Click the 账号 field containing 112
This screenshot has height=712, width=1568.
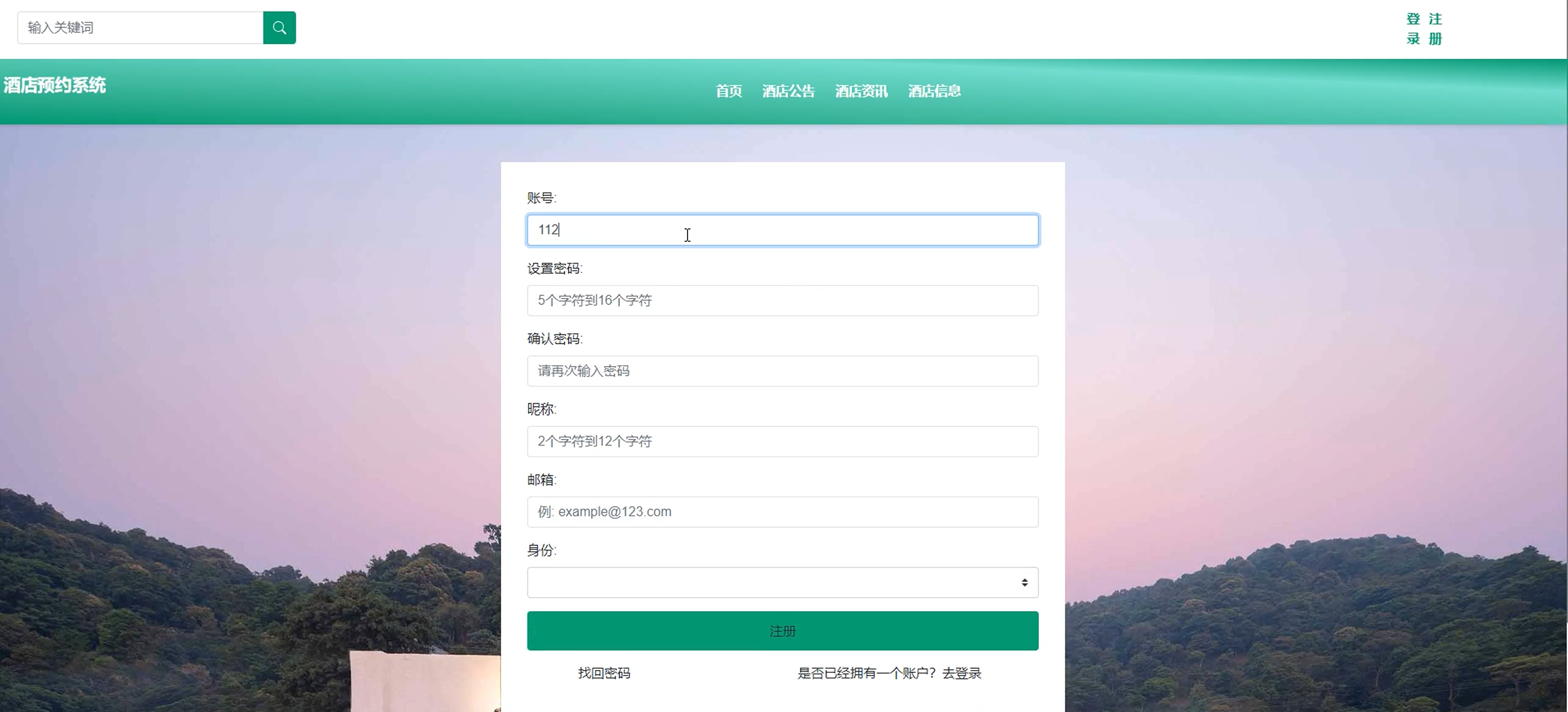pyautogui.click(x=782, y=230)
